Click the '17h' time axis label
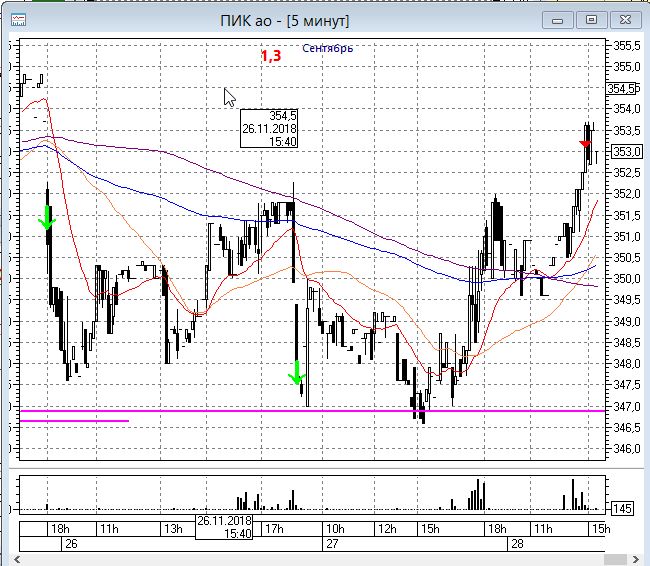This screenshot has width=650, height=566. [274, 529]
